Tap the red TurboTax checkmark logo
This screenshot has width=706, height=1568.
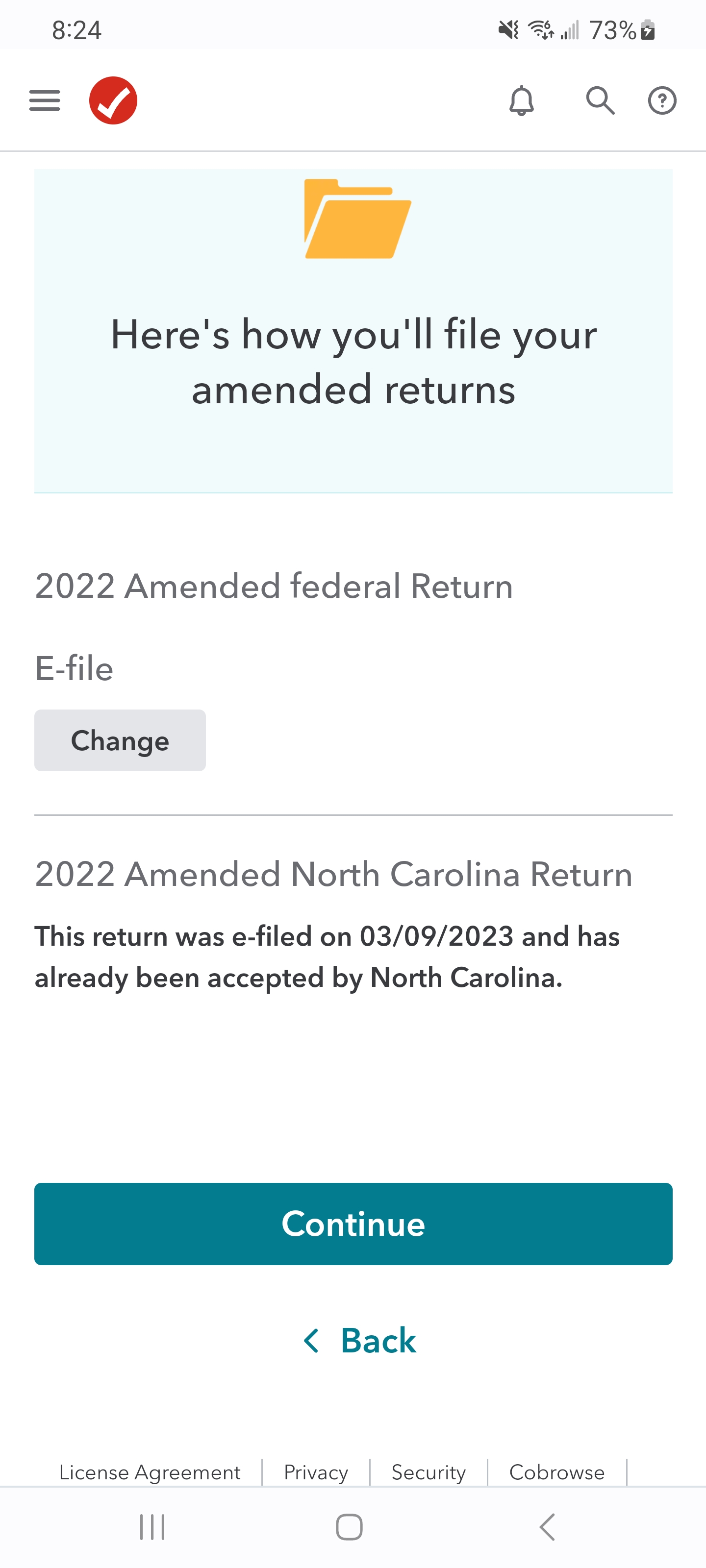[x=113, y=100]
